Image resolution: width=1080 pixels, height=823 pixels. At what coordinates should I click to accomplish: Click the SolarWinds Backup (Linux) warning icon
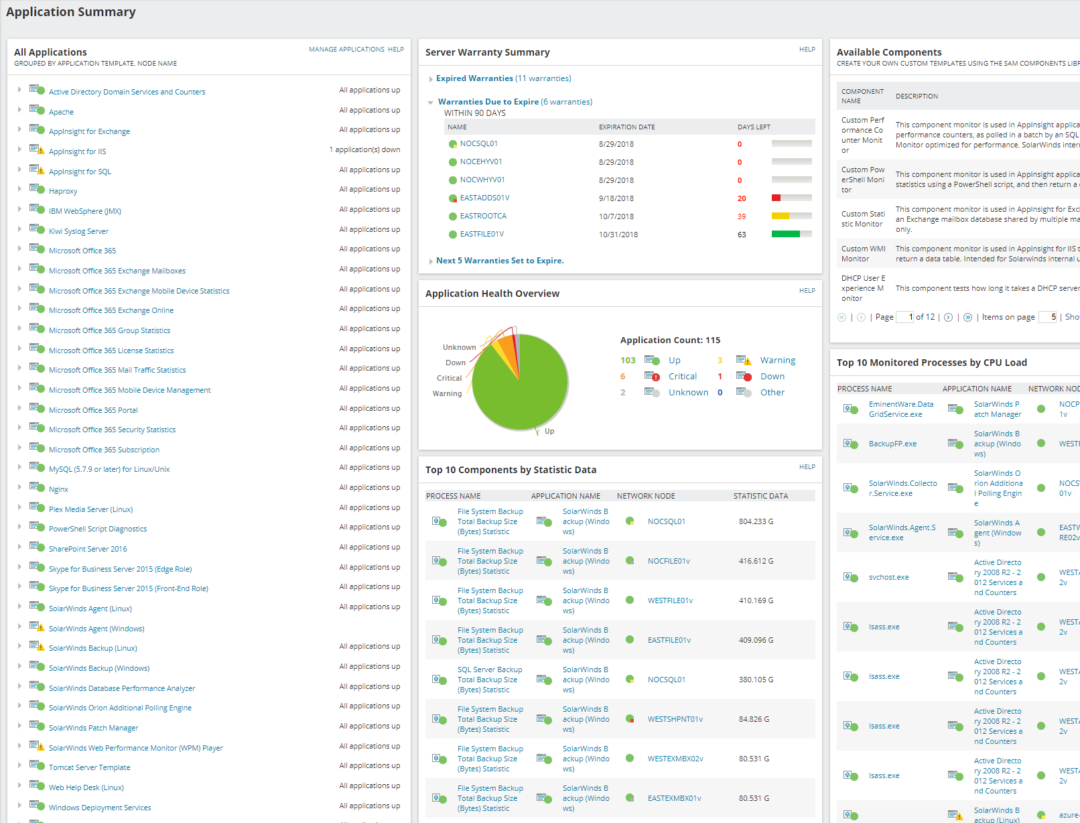pyautogui.click(x=37, y=647)
